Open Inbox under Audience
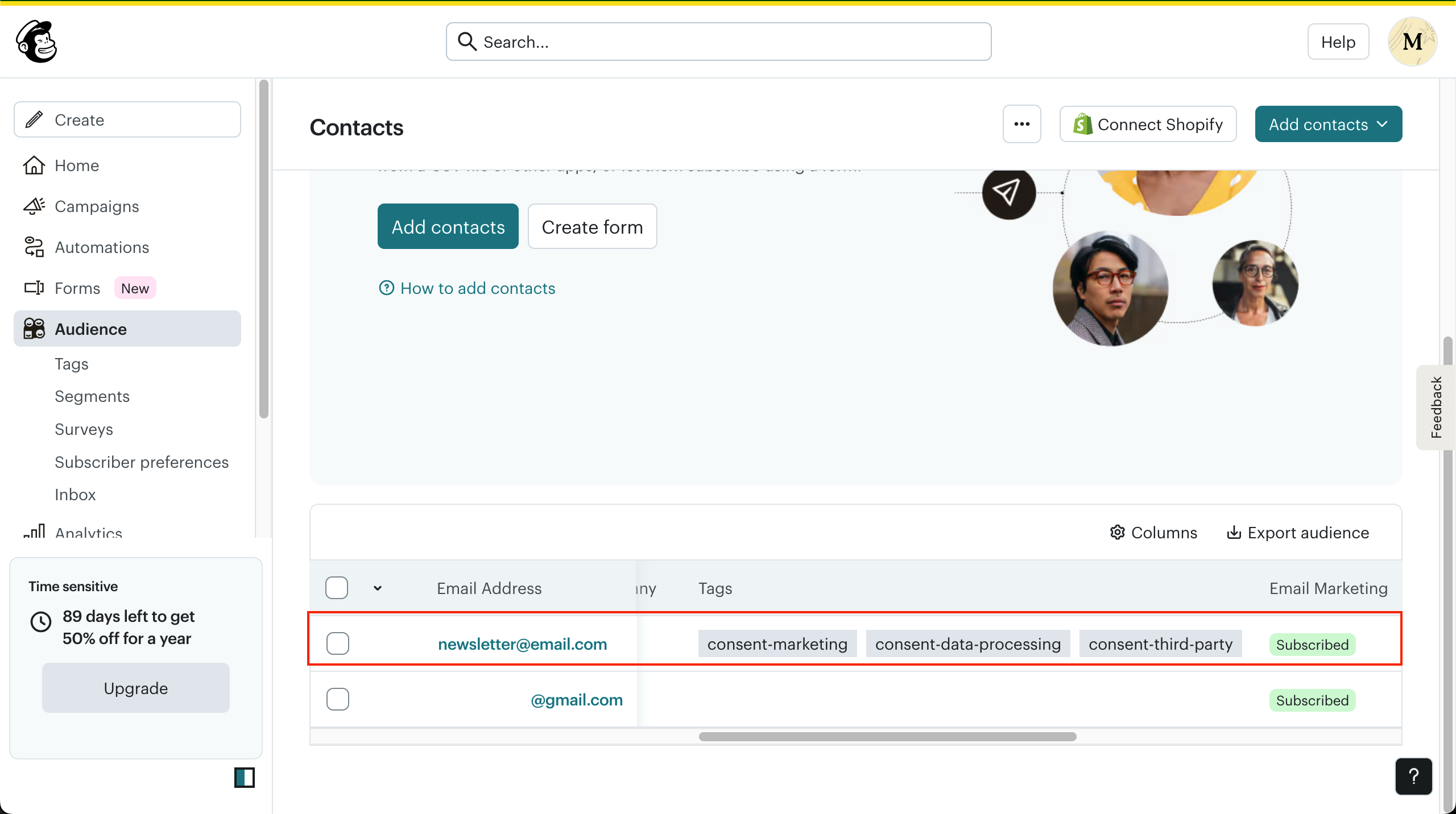Viewport: 1456px width, 814px height. click(75, 495)
